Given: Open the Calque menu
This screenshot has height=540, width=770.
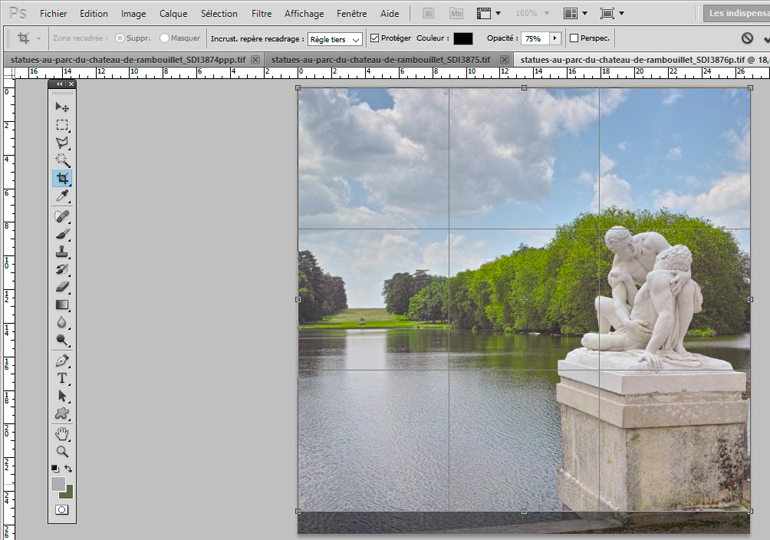Looking at the screenshot, I should (173, 14).
